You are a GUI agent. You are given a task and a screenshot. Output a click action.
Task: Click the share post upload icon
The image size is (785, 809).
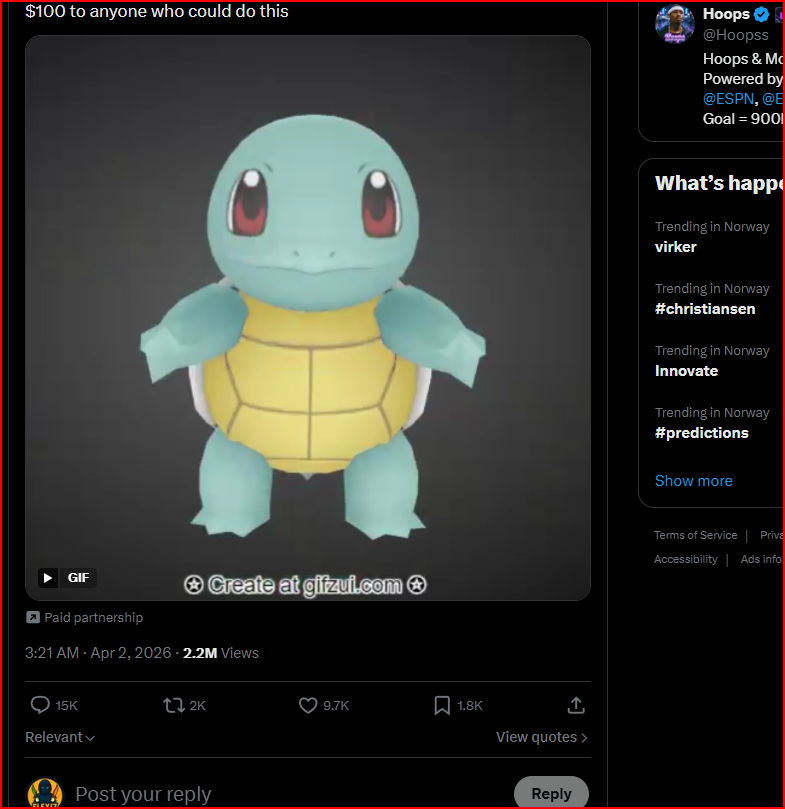tap(576, 705)
